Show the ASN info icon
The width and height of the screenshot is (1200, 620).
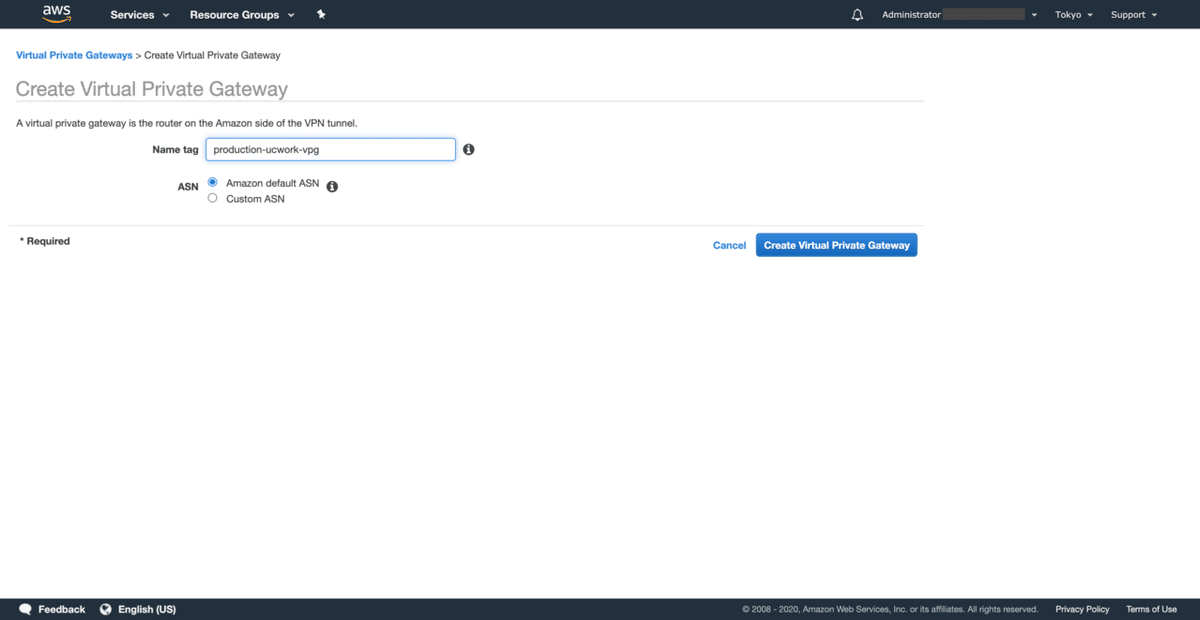(x=332, y=186)
